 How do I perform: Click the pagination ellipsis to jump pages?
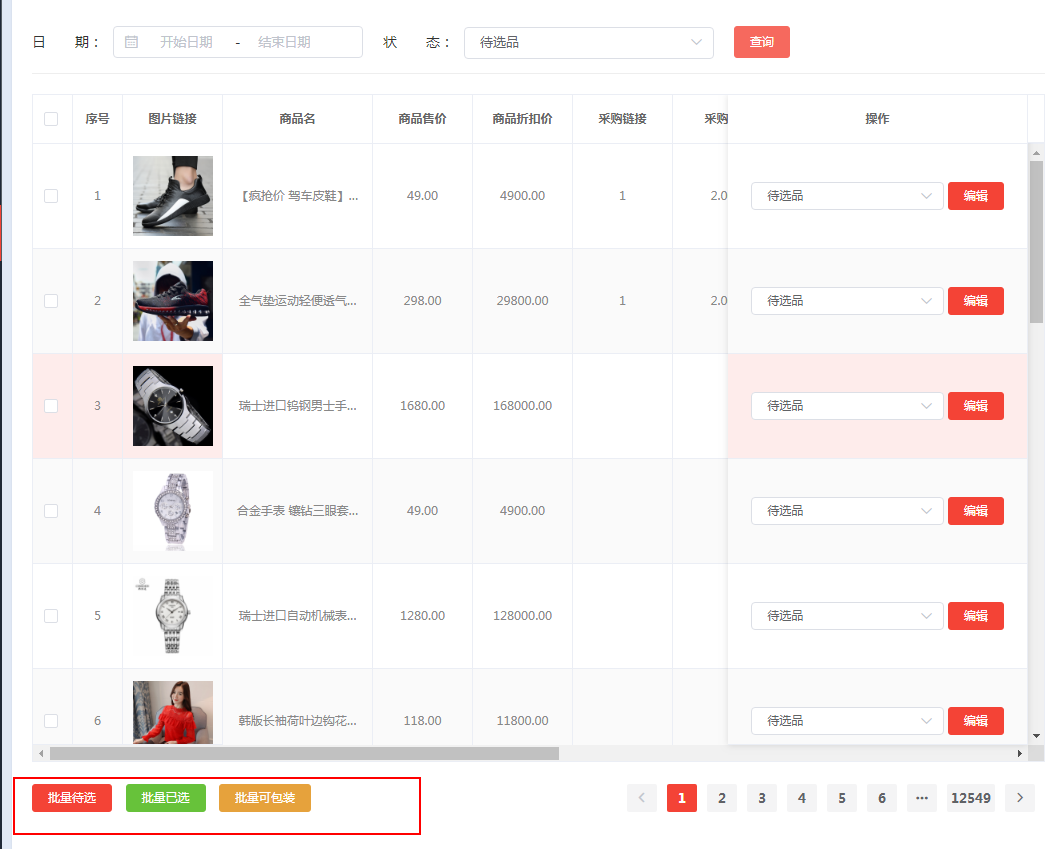[922, 798]
